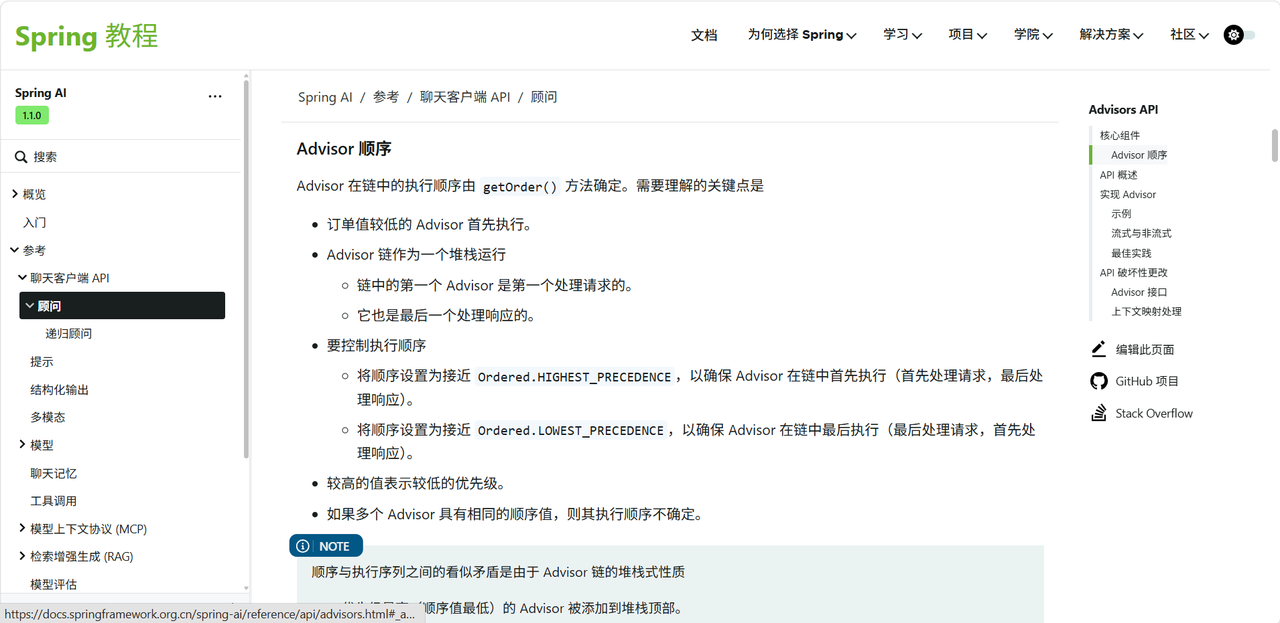Jump to 流式与非流式 in the page outline
This screenshot has height=623, width=1280.
(x=1141, y=233)
